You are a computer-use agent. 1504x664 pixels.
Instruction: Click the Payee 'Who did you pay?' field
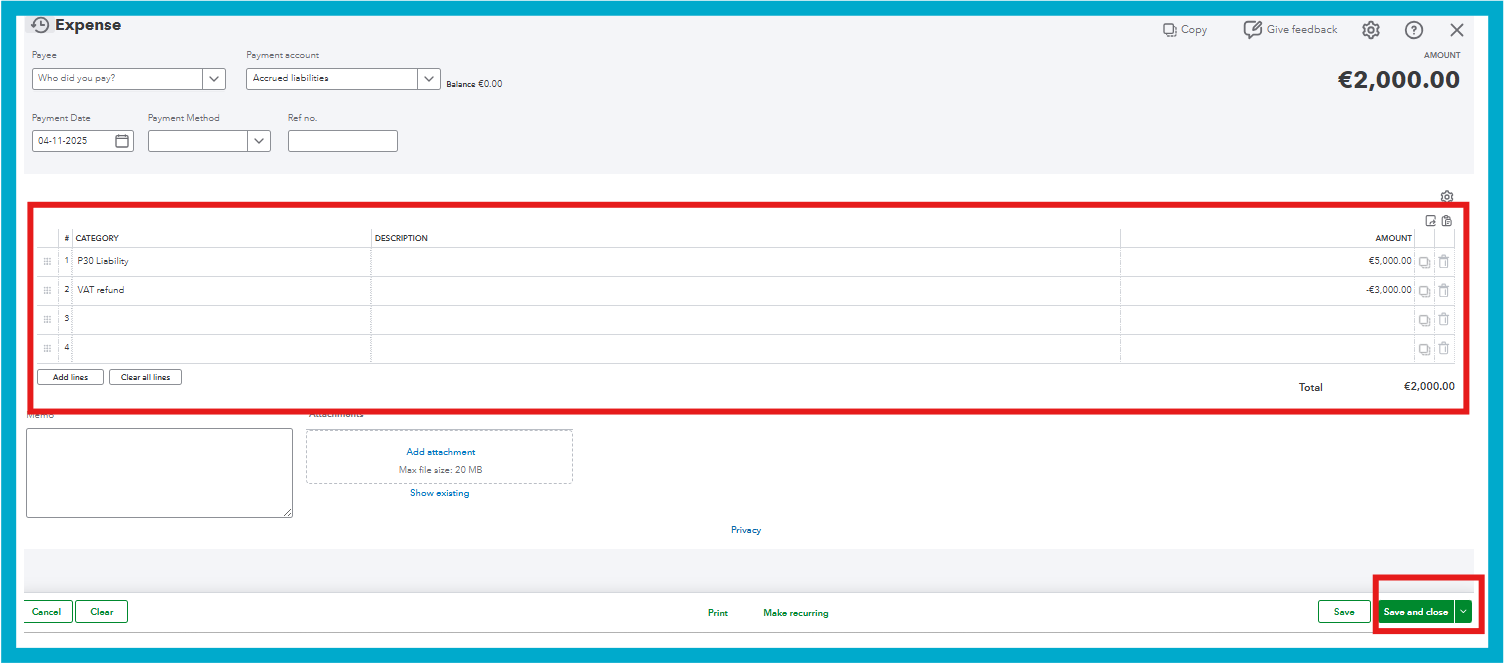coord(118,79)
